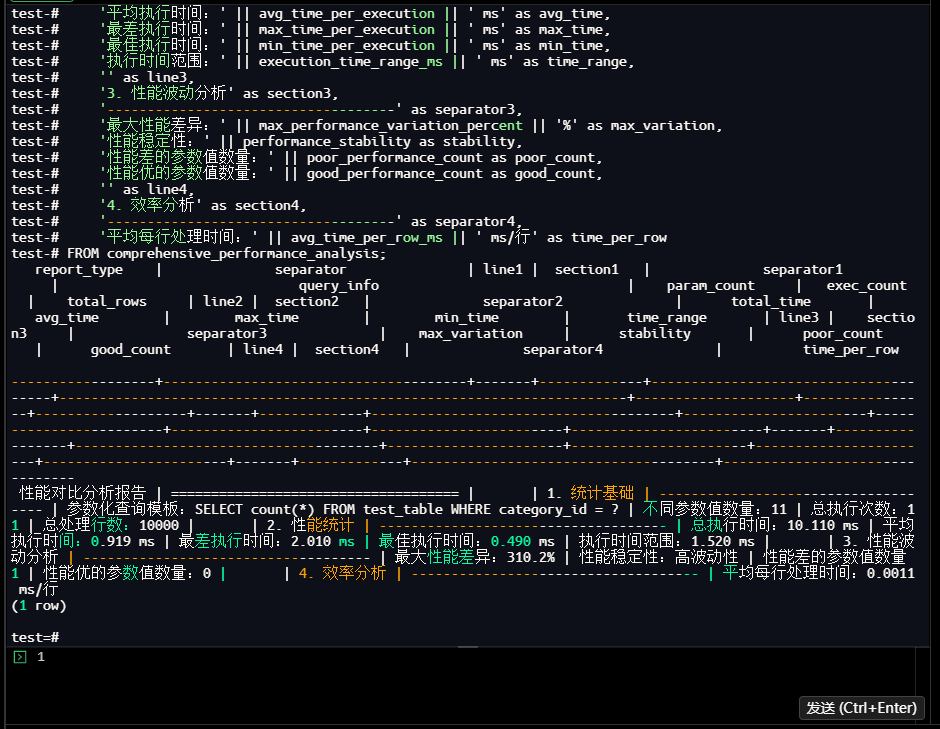Select the '性能对比分析报告' report title

point(83,493)
